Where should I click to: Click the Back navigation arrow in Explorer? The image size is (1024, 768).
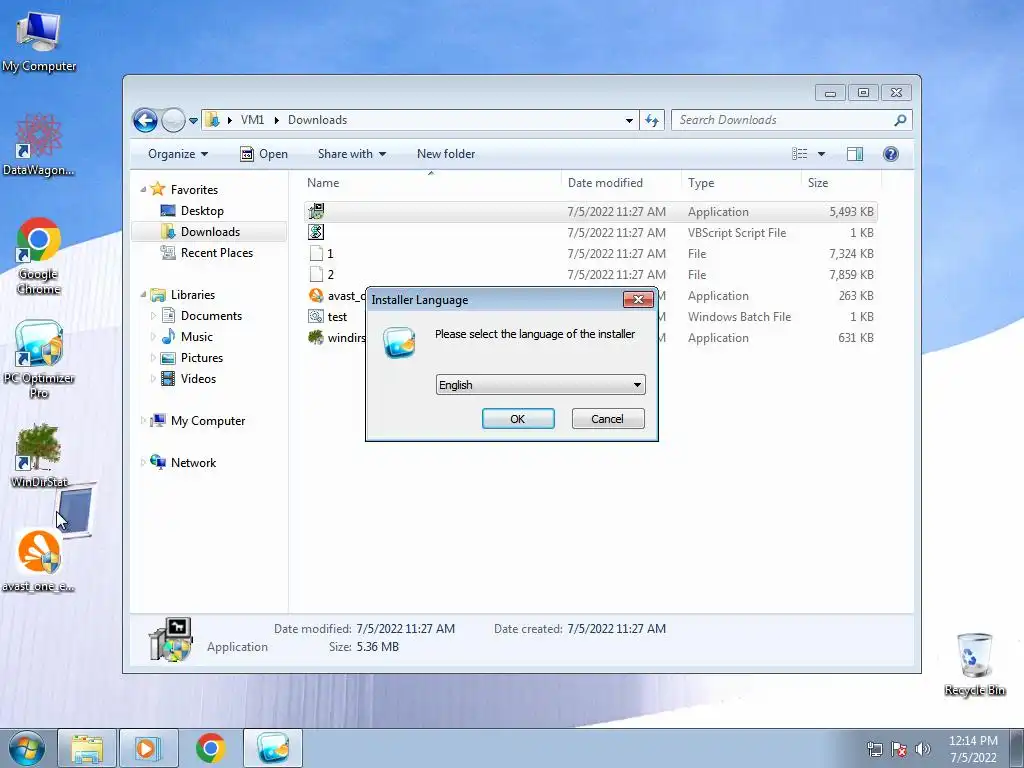pyautogui.click(x=145, y=120)
